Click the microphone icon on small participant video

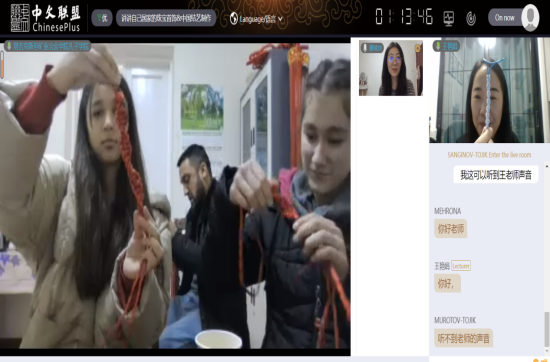click(365, 47)
